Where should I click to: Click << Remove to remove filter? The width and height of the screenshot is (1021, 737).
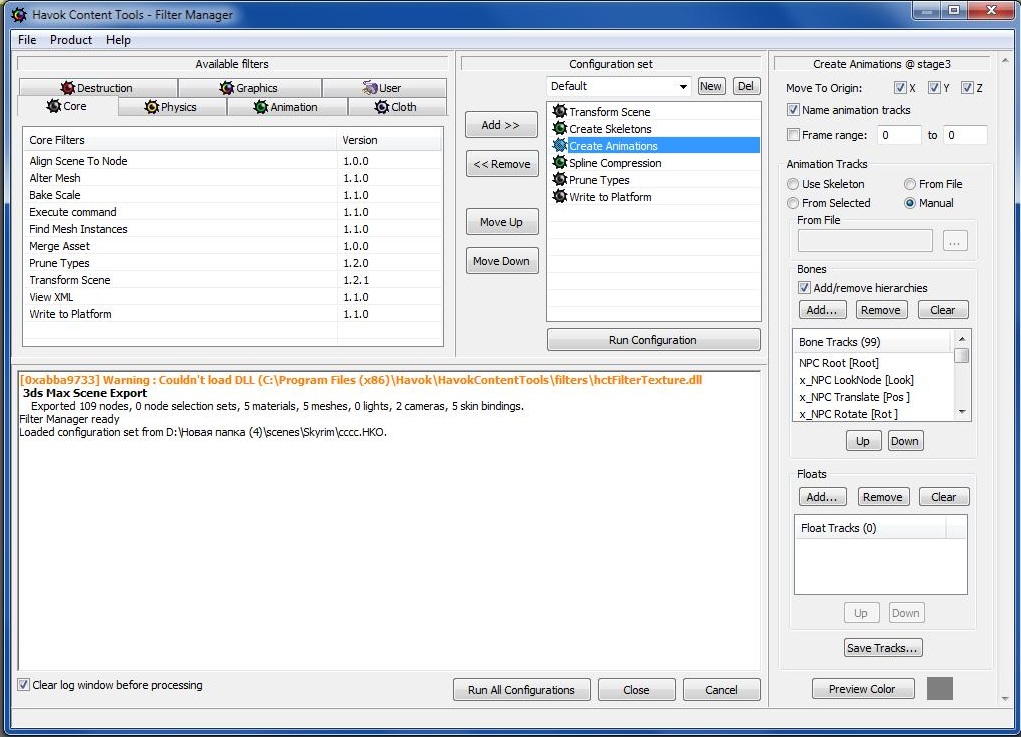pos(502,164)
